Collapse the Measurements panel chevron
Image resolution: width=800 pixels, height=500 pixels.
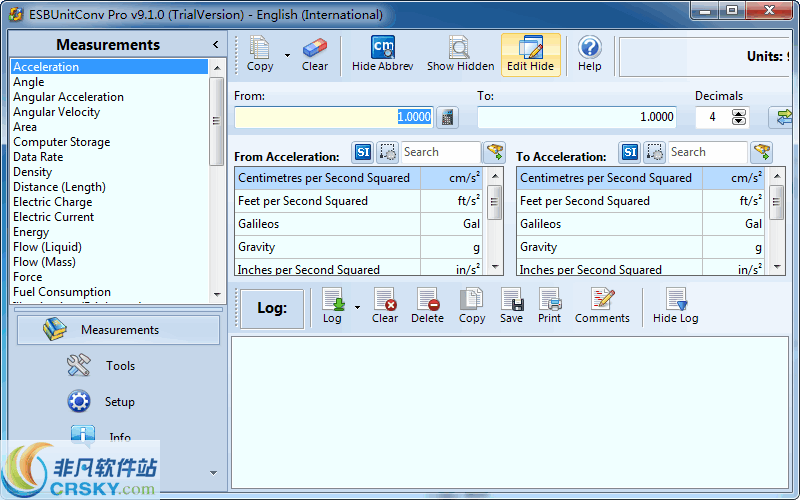(215, 45)
